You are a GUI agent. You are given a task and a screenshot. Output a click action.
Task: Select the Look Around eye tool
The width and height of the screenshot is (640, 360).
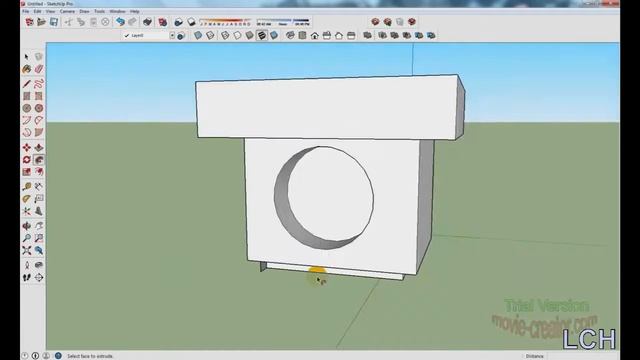tap(39, 265)
